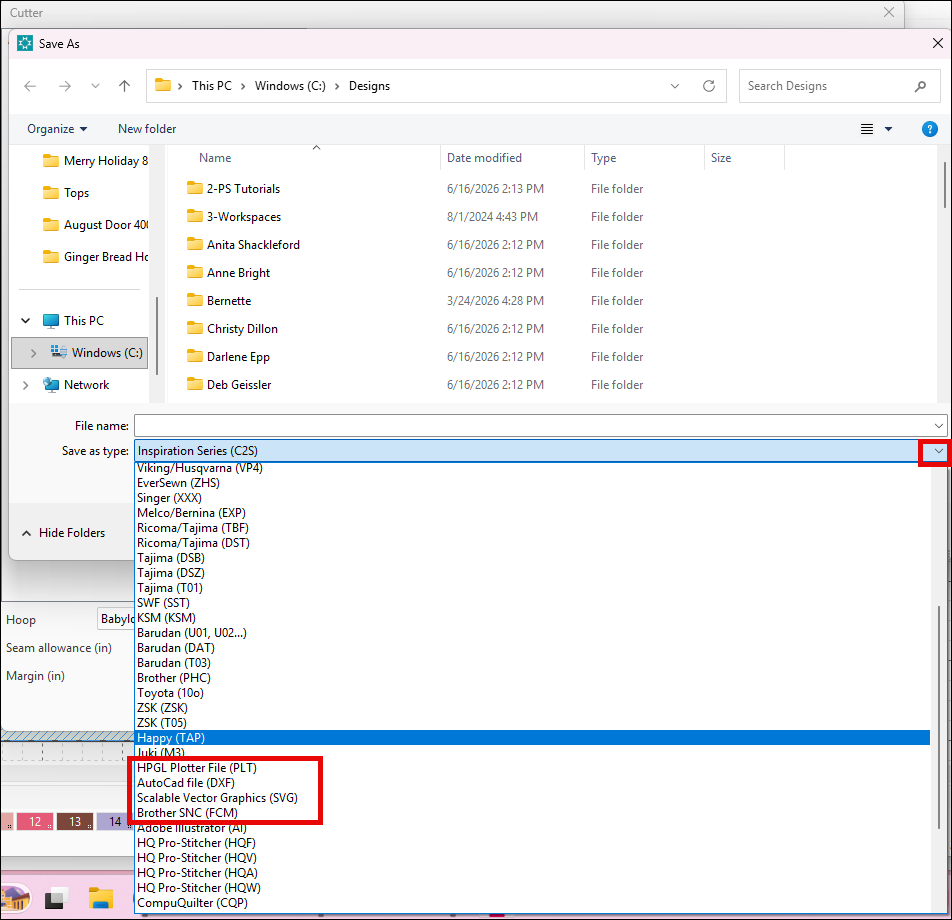Select color swatch 12 in Cutter window
This screenshot has width=952, height=920.
35,822
